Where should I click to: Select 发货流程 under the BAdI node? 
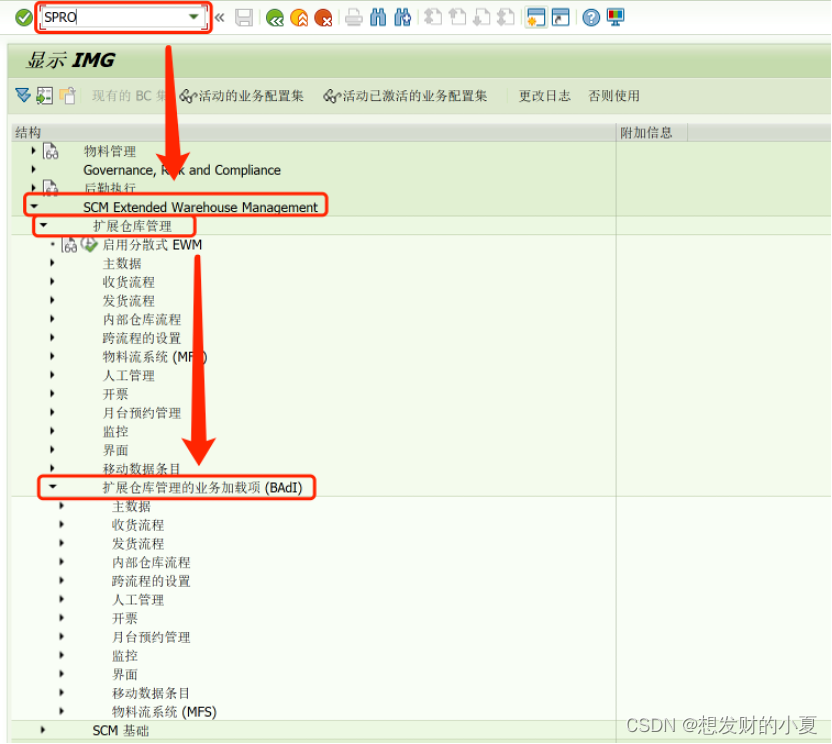[138, 543]
